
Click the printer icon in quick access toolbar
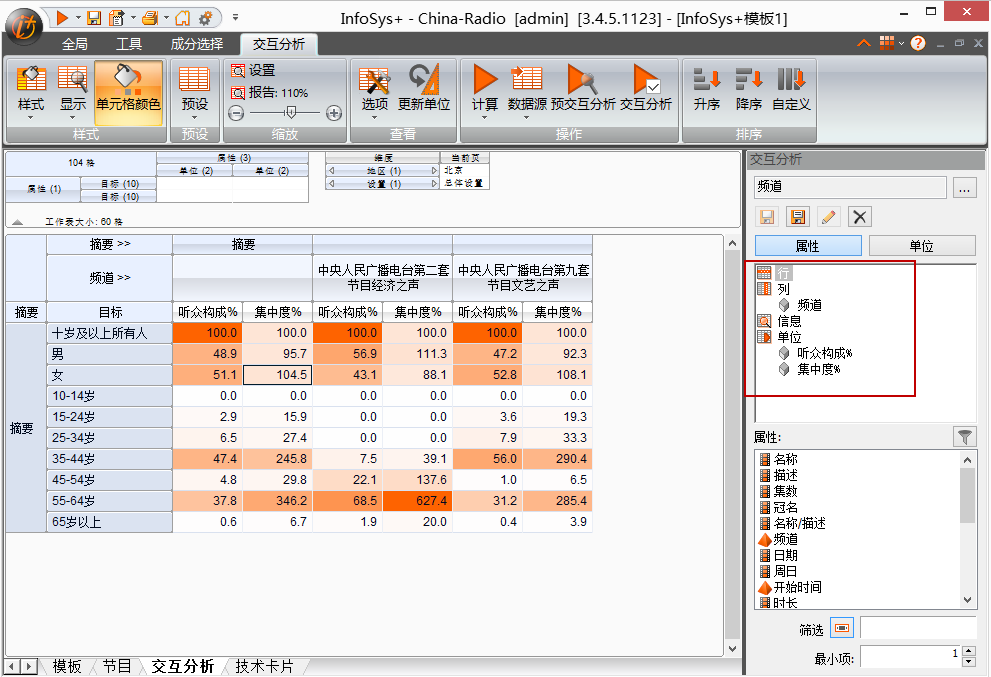(150, 18)
